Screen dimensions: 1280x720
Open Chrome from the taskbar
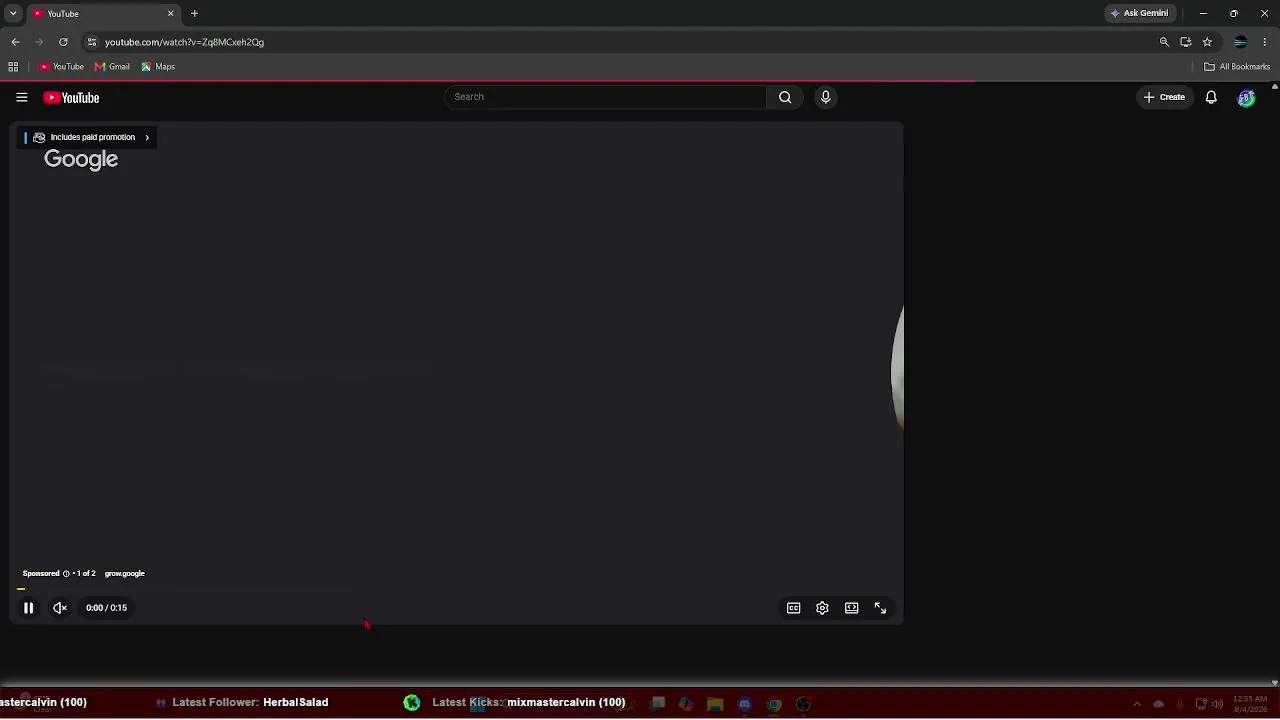774,704
